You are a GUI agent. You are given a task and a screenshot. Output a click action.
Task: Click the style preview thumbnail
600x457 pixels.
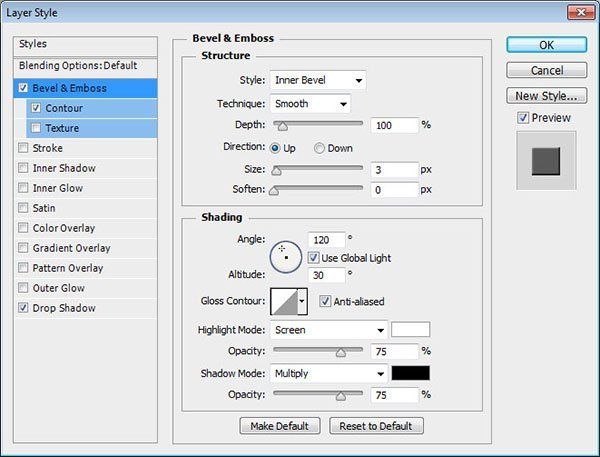pyautogui.click(x=546, y=159)
